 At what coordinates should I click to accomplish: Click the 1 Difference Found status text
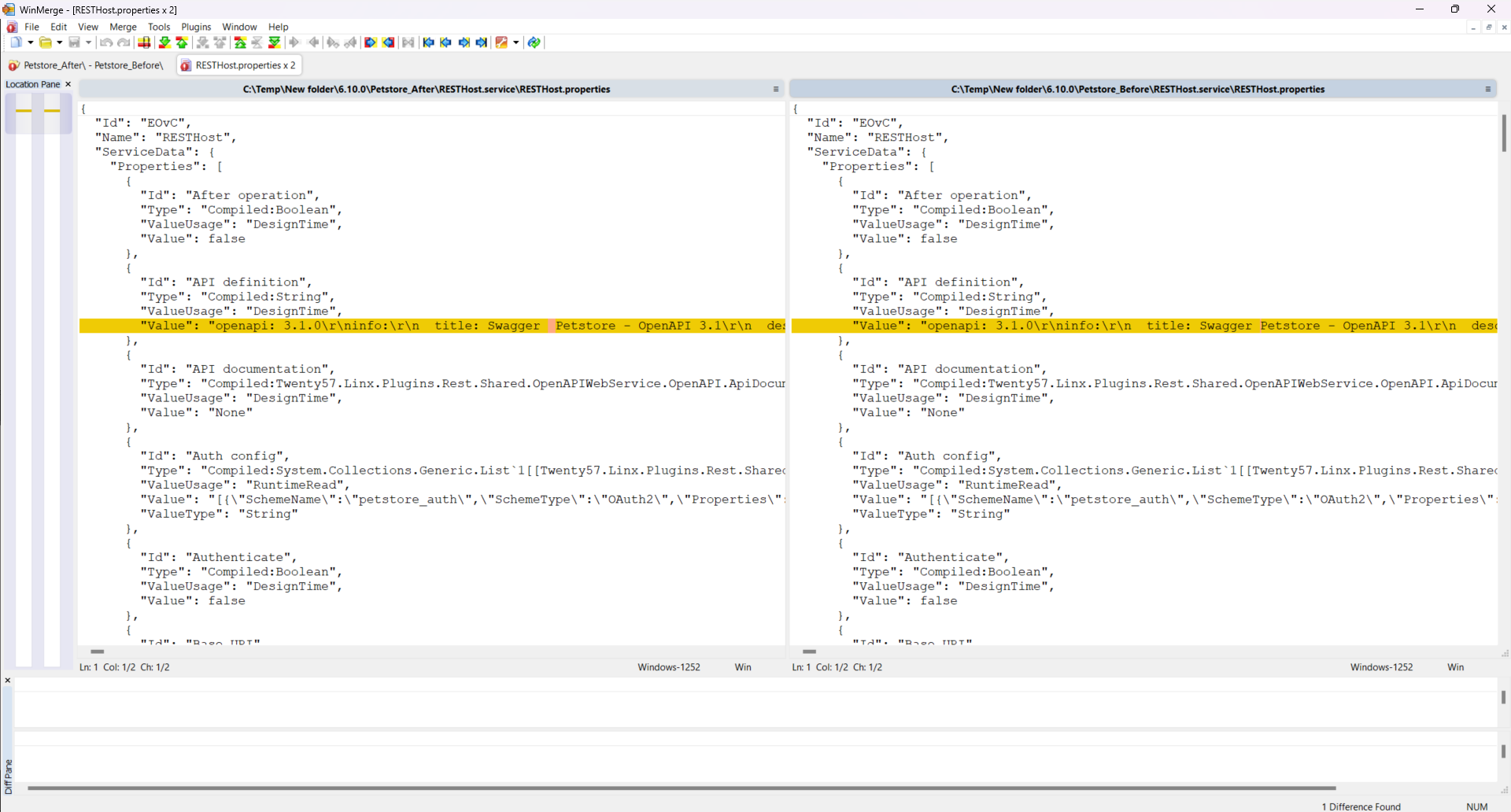(x=1361, y=806)
